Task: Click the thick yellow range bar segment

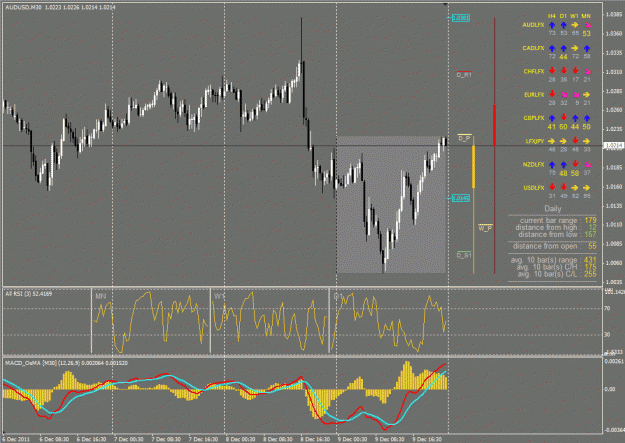Action: (474, 167)
